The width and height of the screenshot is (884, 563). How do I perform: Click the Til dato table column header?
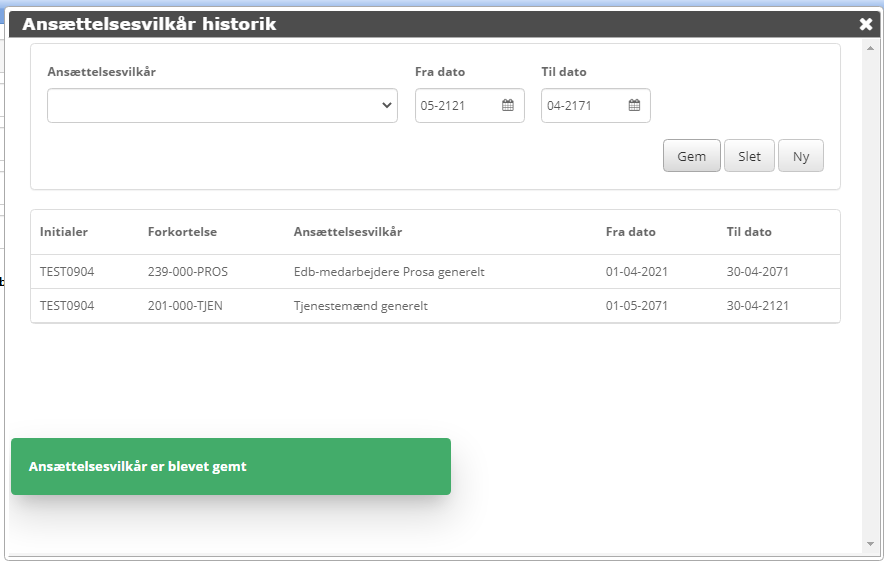tap(749, 232)
